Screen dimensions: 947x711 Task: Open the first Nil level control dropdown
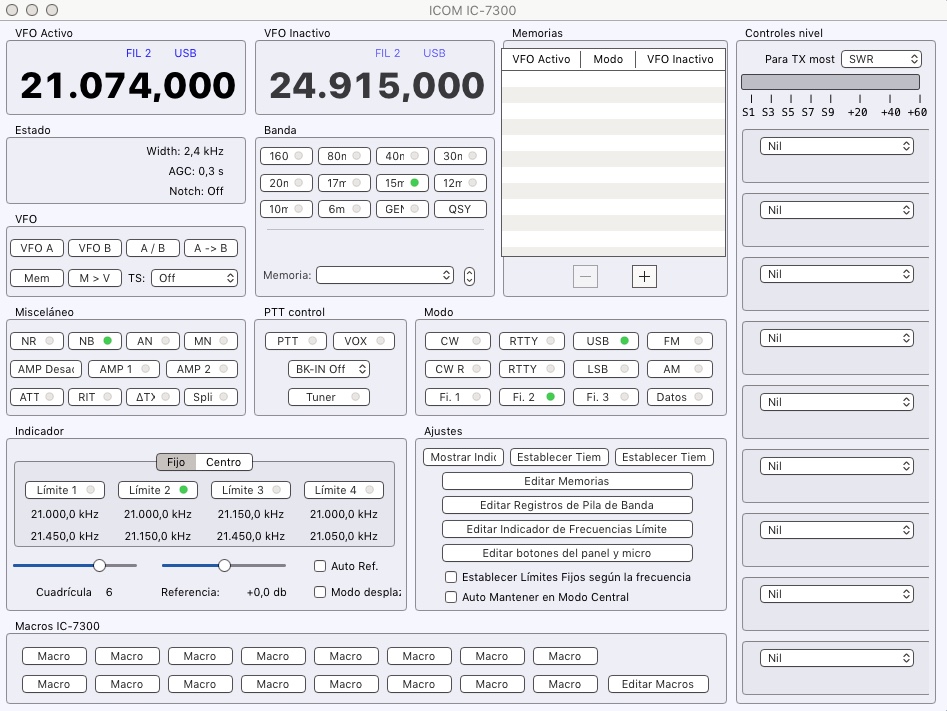coord(836,146)
